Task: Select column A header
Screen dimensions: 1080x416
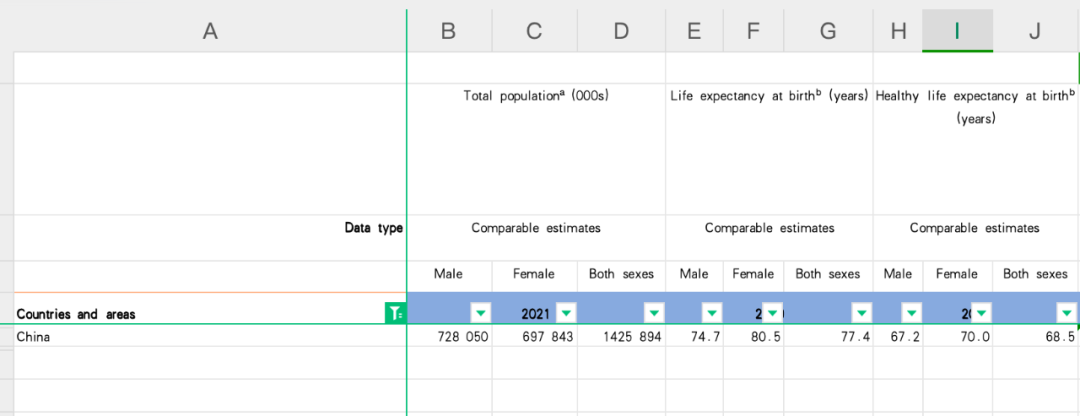Action: 210,31
